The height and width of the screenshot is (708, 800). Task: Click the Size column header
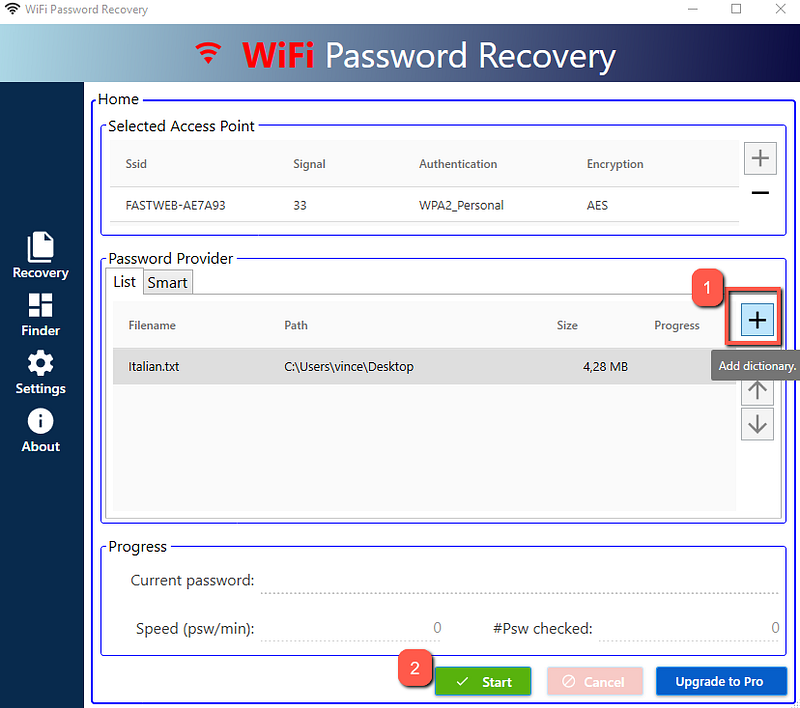pos(567,325)
